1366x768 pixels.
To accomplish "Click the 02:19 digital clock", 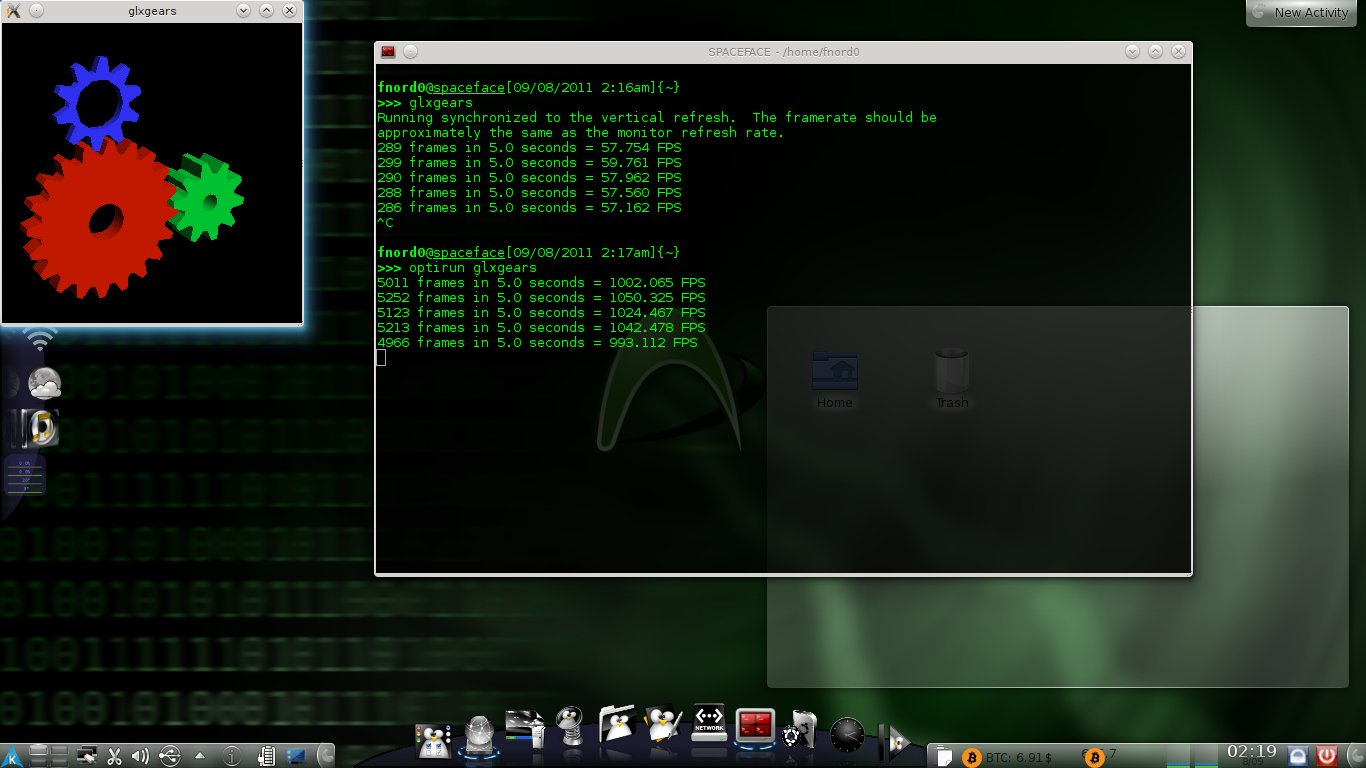I will 1251,752.
